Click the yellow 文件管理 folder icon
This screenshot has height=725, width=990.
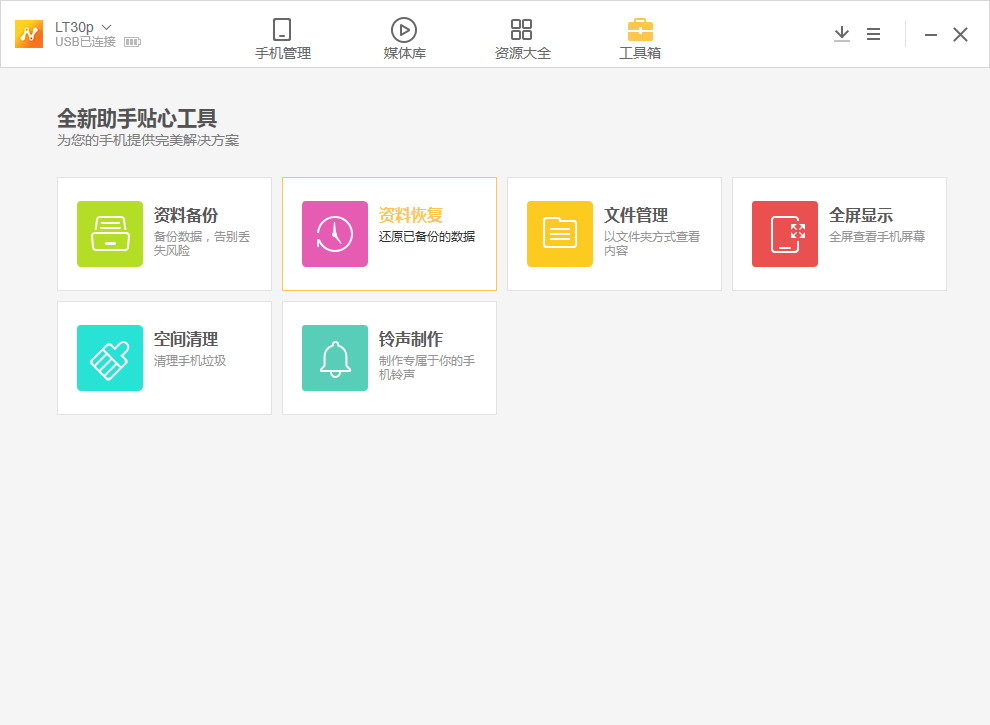point(560,234)
